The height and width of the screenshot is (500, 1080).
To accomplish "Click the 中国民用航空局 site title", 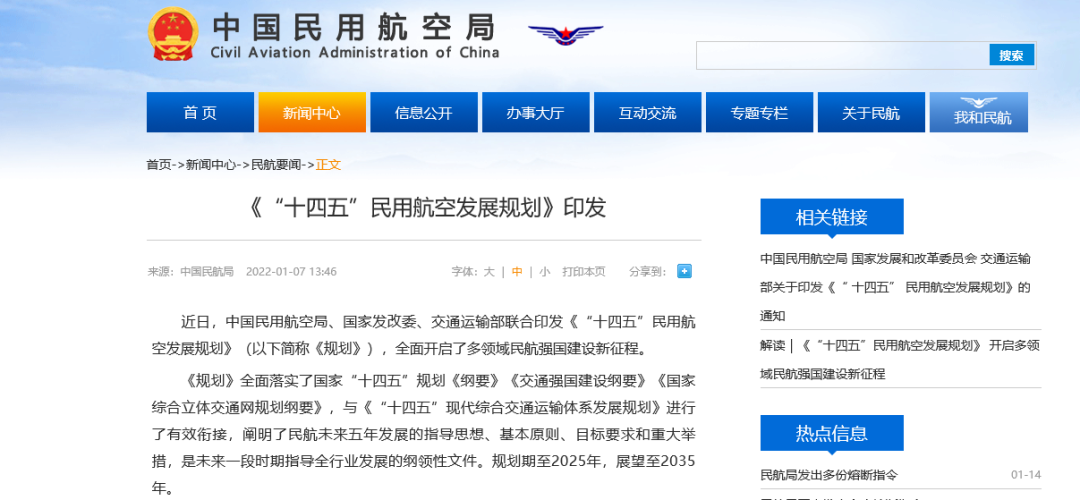I will [x=353, y=27].
